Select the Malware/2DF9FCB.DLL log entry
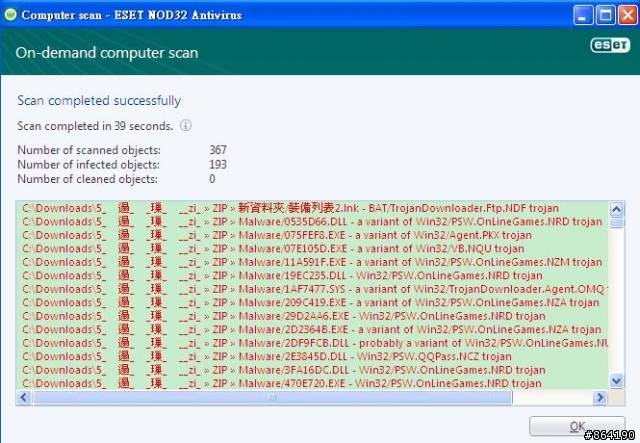The width and height of the screenshot is (640, 443). point(313,343)
